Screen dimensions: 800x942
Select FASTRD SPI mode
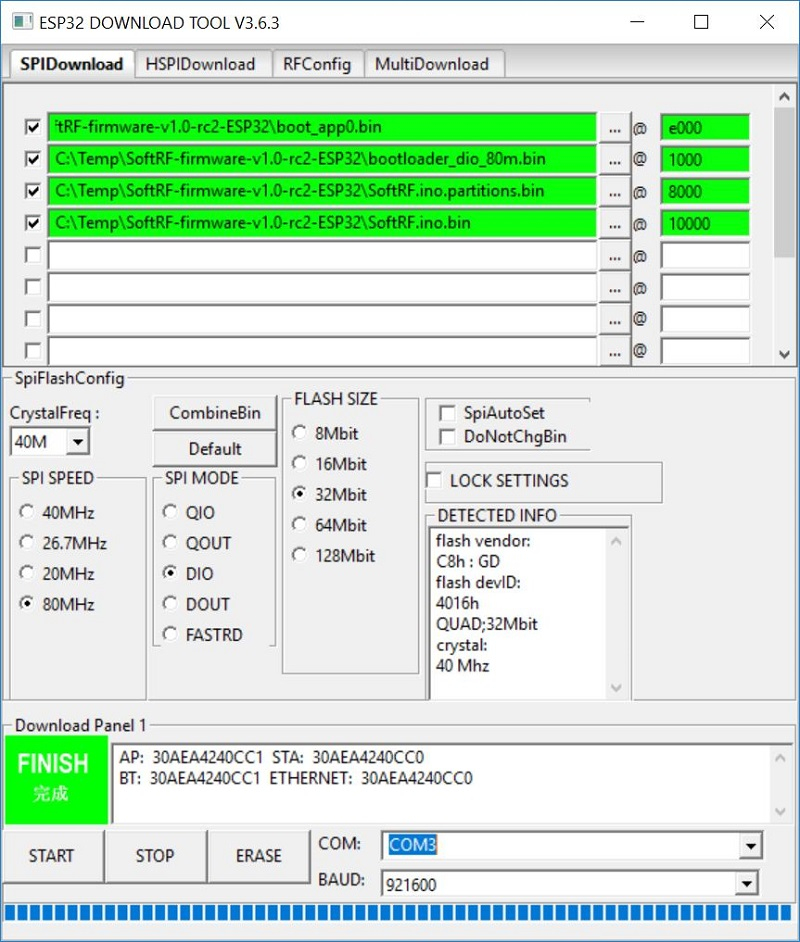tap(170, 634)
